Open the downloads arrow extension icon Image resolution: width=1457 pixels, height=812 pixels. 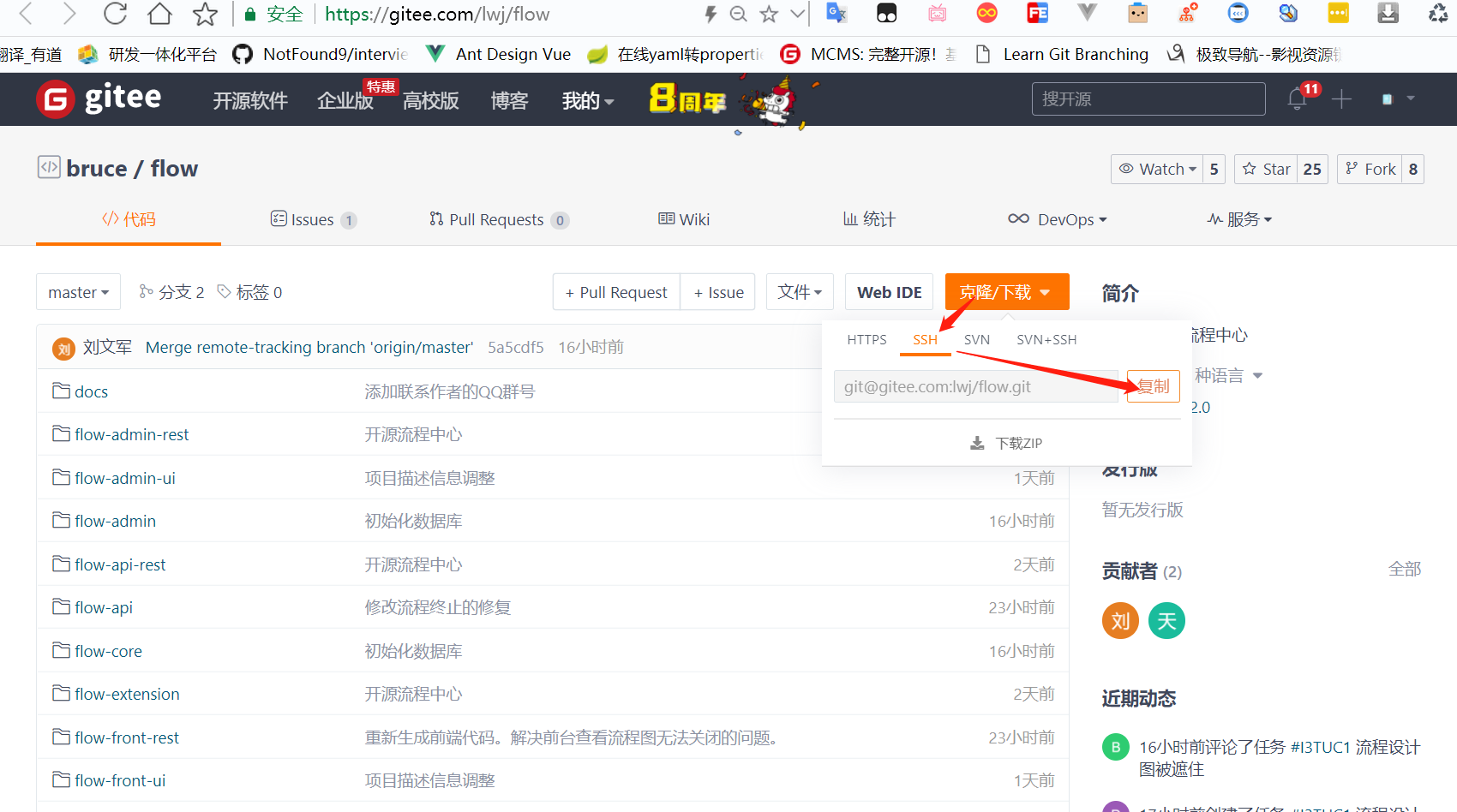tap(1388, 13)
